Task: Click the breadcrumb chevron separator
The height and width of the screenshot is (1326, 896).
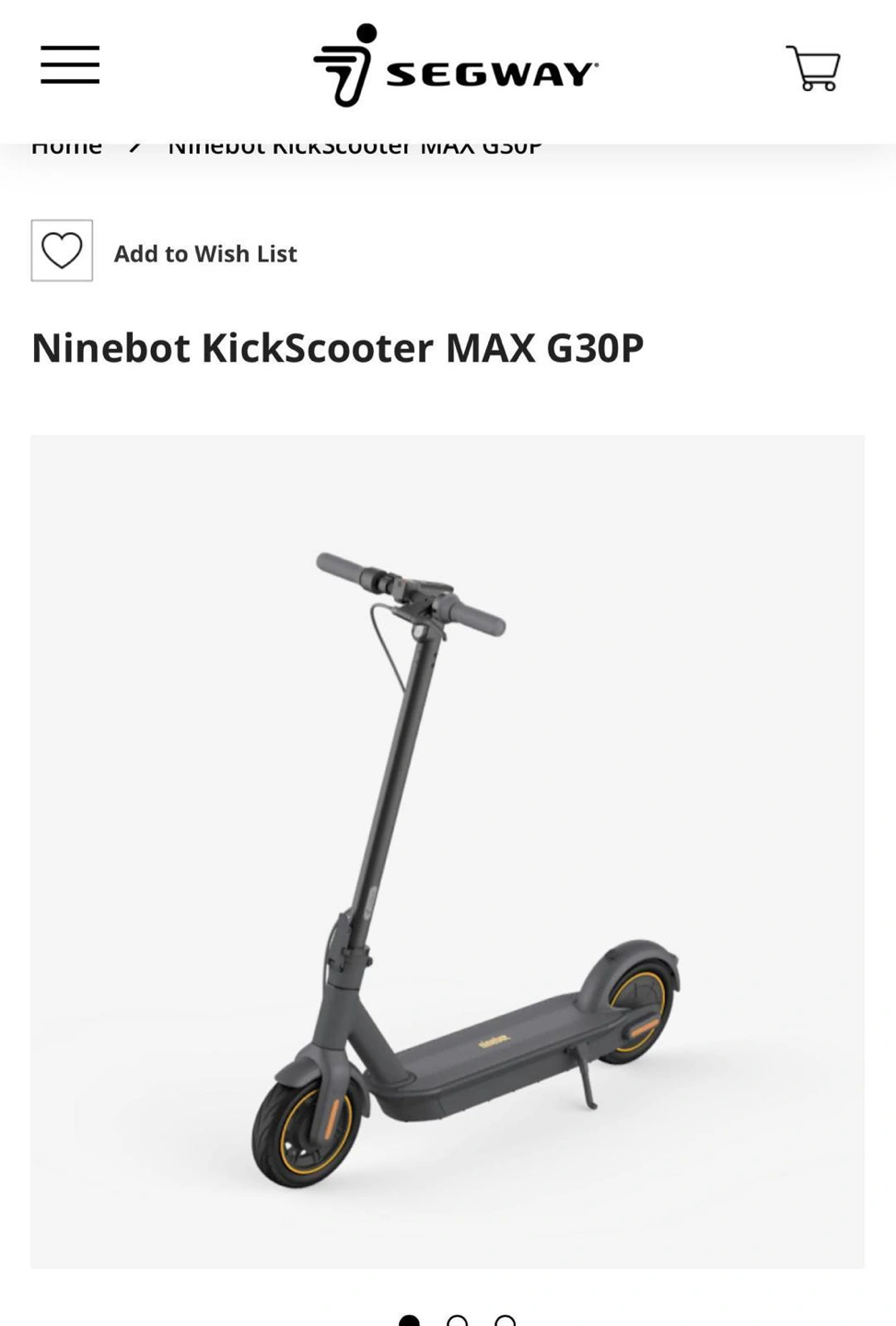Action: [x=135, y=145]
